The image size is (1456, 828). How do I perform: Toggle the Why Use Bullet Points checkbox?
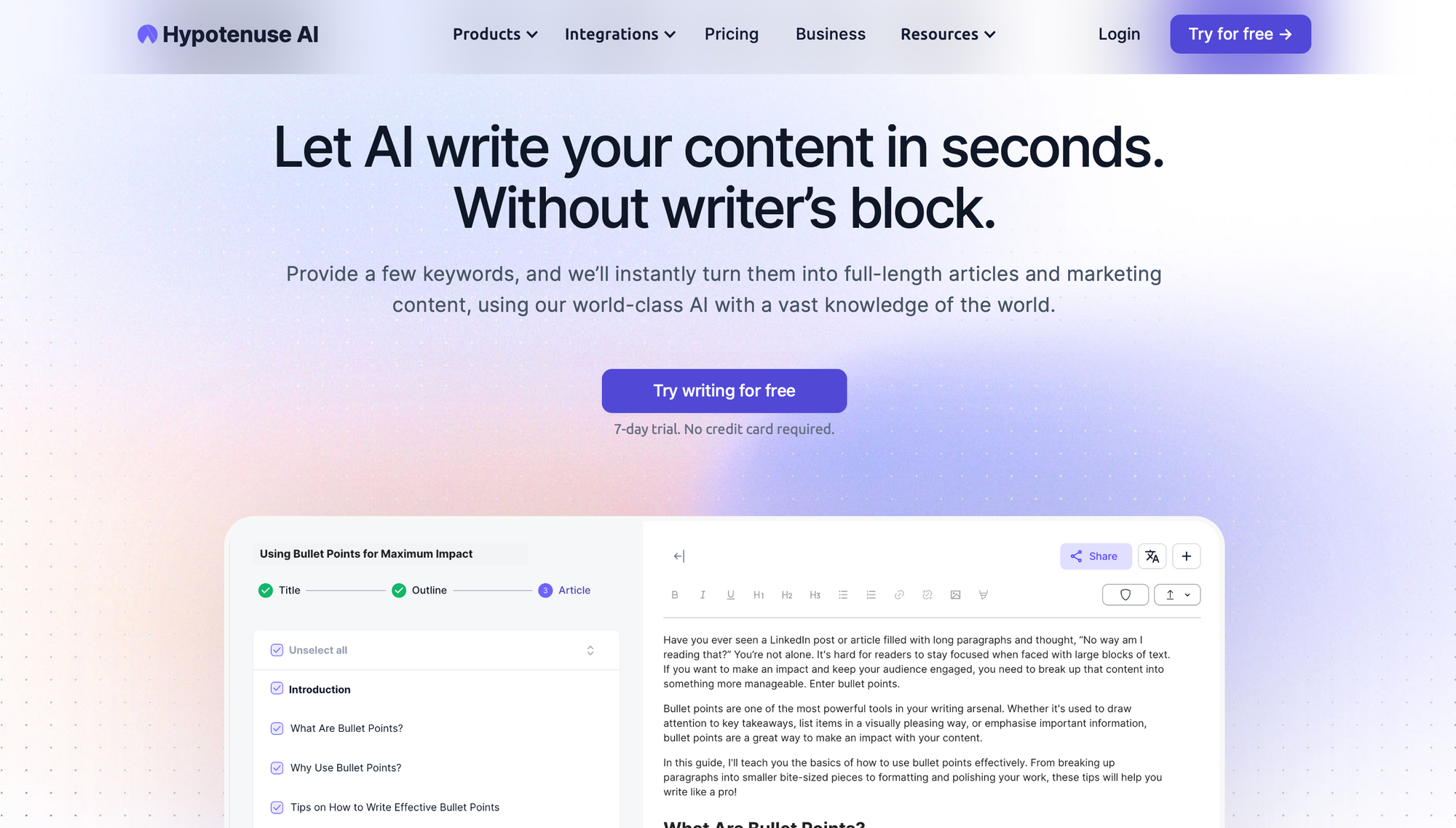coord(276,767)
